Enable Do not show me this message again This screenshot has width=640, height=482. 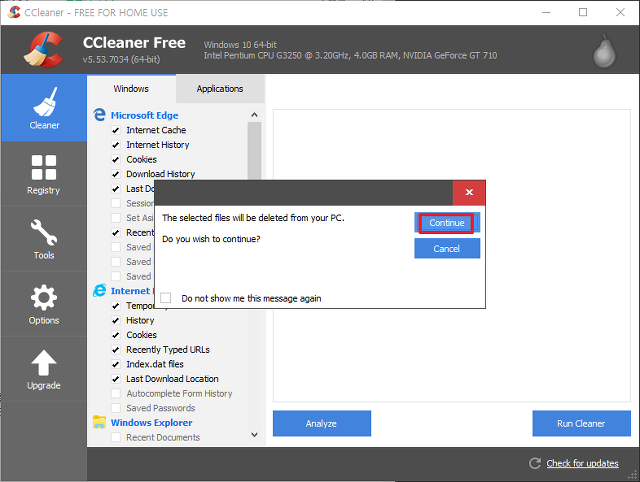166,298
